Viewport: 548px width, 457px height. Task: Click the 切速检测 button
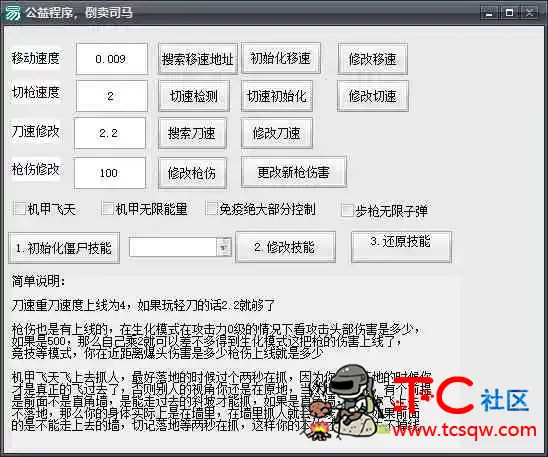point(194,96)
